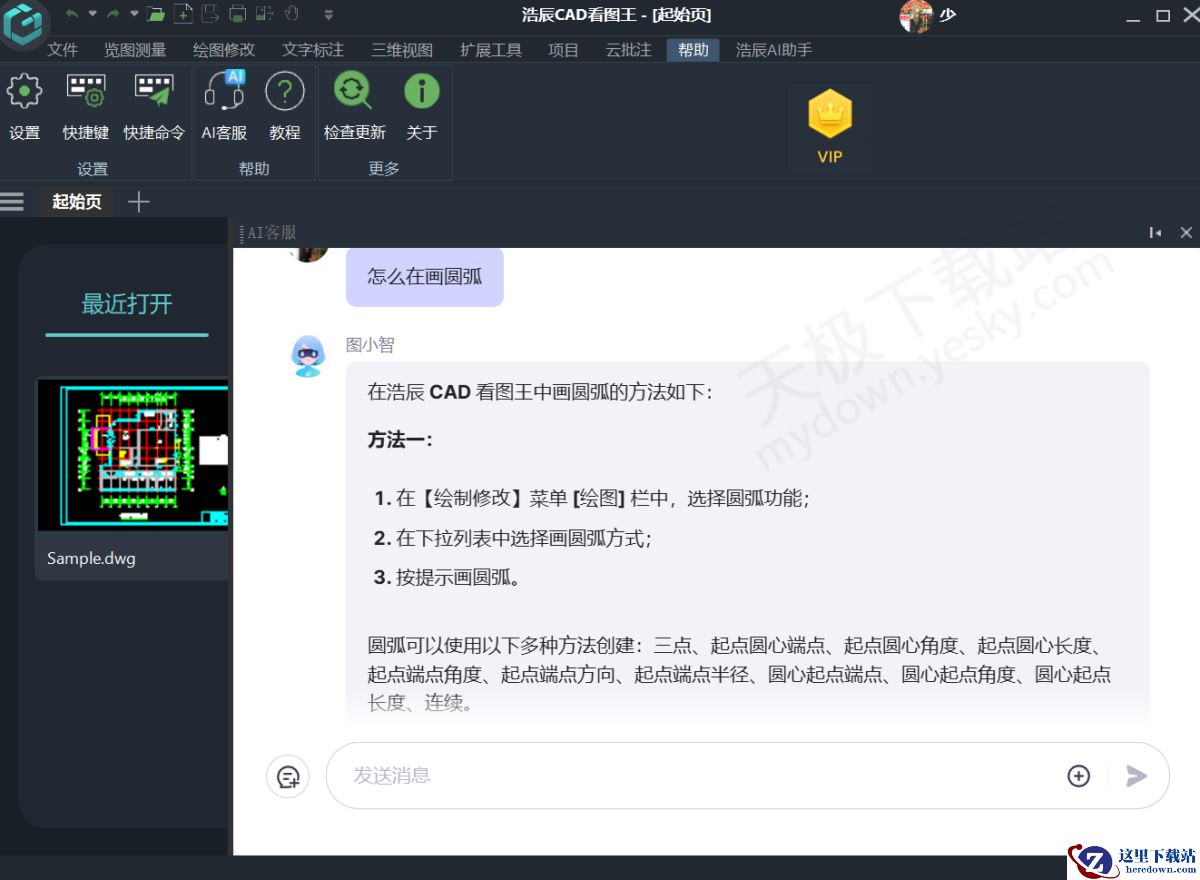Image resolution: width=1200 pixels, height=880 pixels.
Task: Switch to the 绘图修改 menu
Action: 223,49
